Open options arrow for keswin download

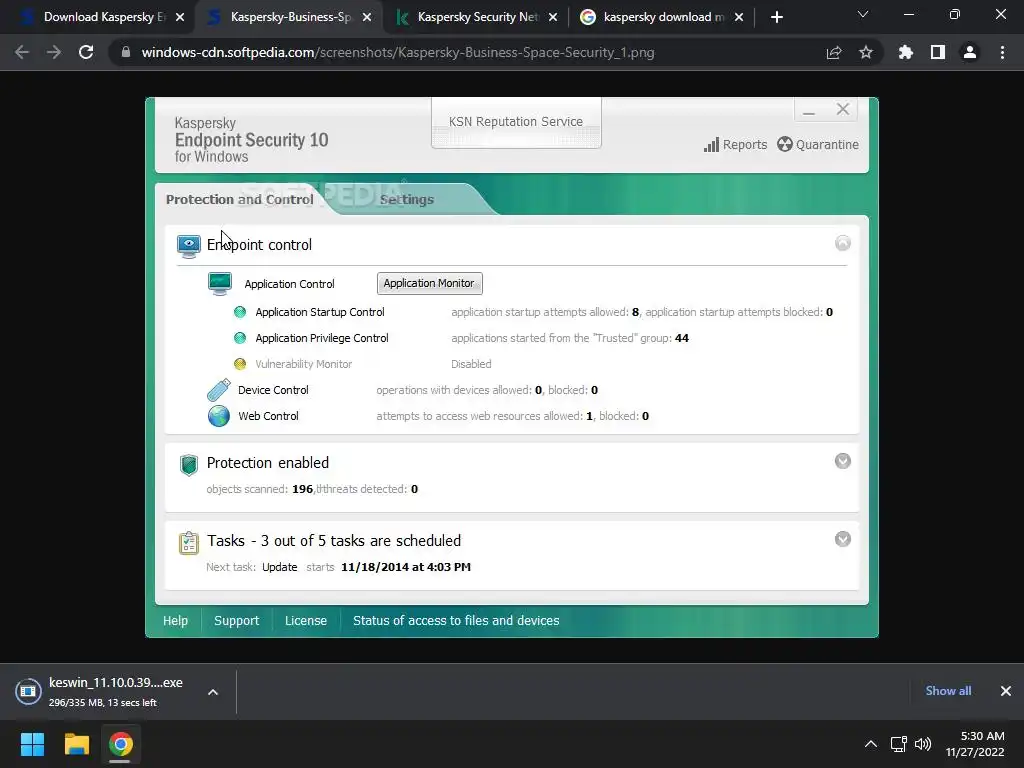213,692
